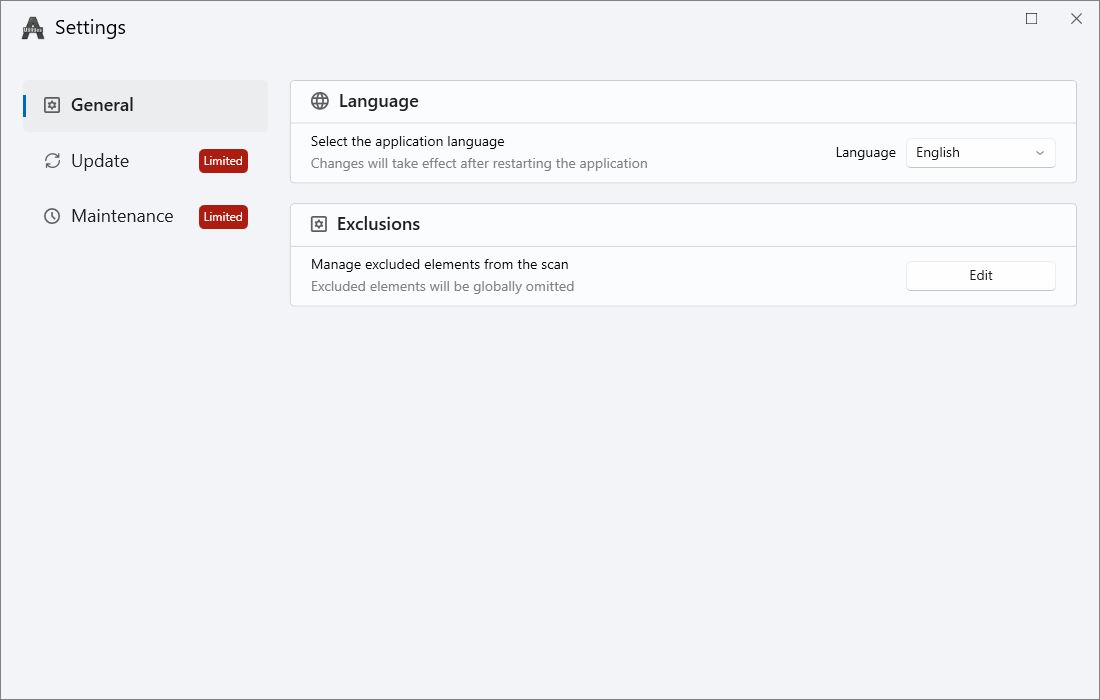Click 'Changes will take effect after restarting' note
Screen dimensions: 1100x700
tap(479, 163)
